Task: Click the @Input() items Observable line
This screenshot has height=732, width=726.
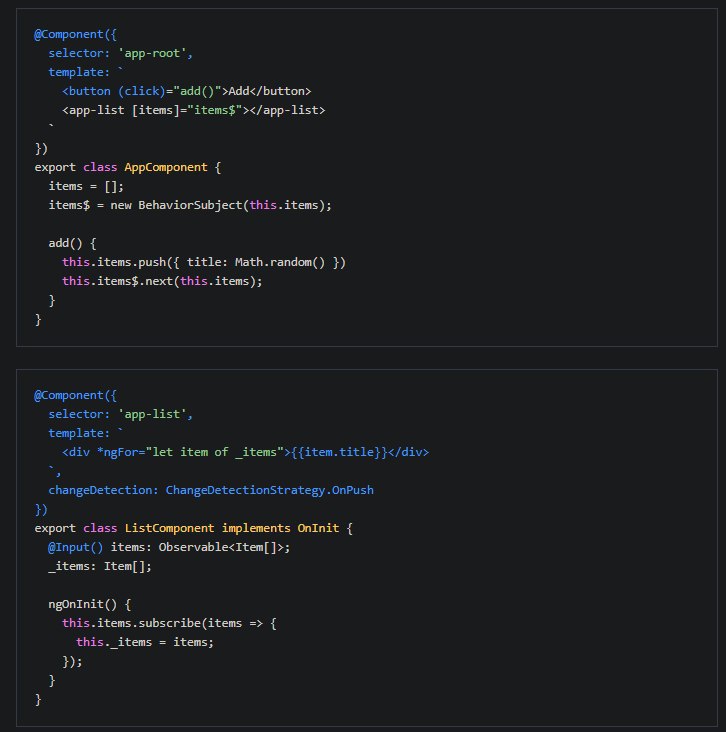Action: click(169, 547)
